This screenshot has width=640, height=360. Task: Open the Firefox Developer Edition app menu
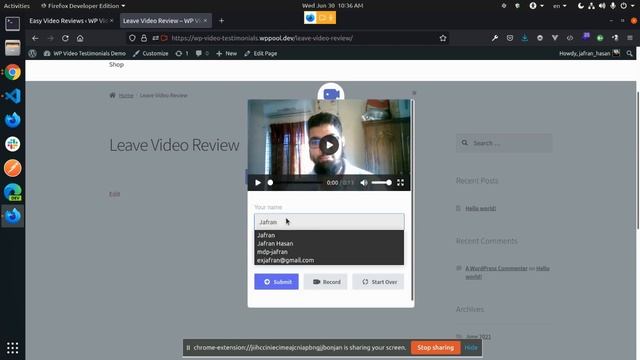pyautogui.click(x=83, y=6)
